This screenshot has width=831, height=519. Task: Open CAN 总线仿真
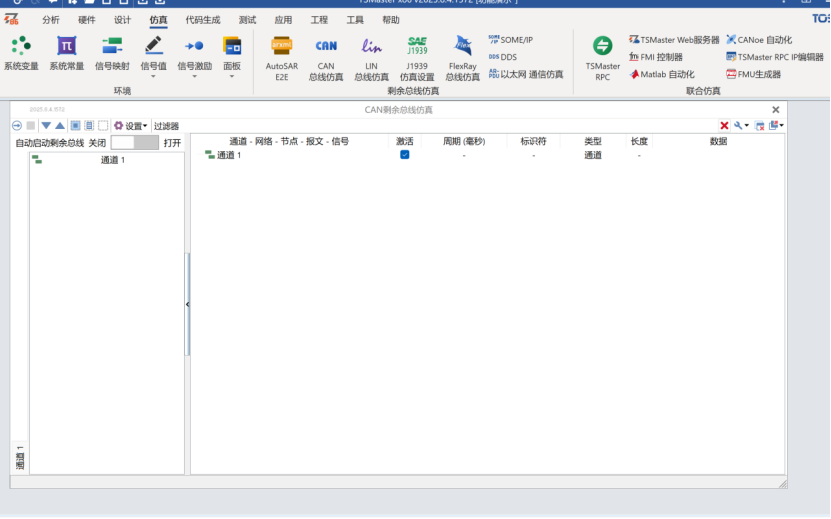[x=326, y=58]
